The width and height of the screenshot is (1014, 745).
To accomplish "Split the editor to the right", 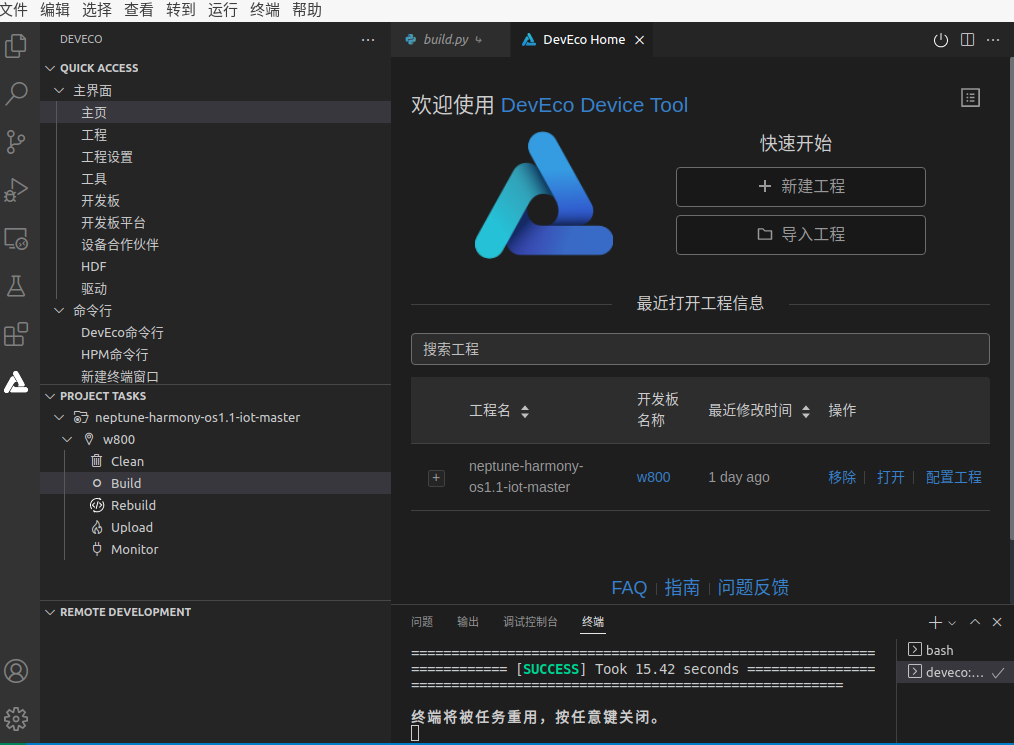I will coord(967,40).
